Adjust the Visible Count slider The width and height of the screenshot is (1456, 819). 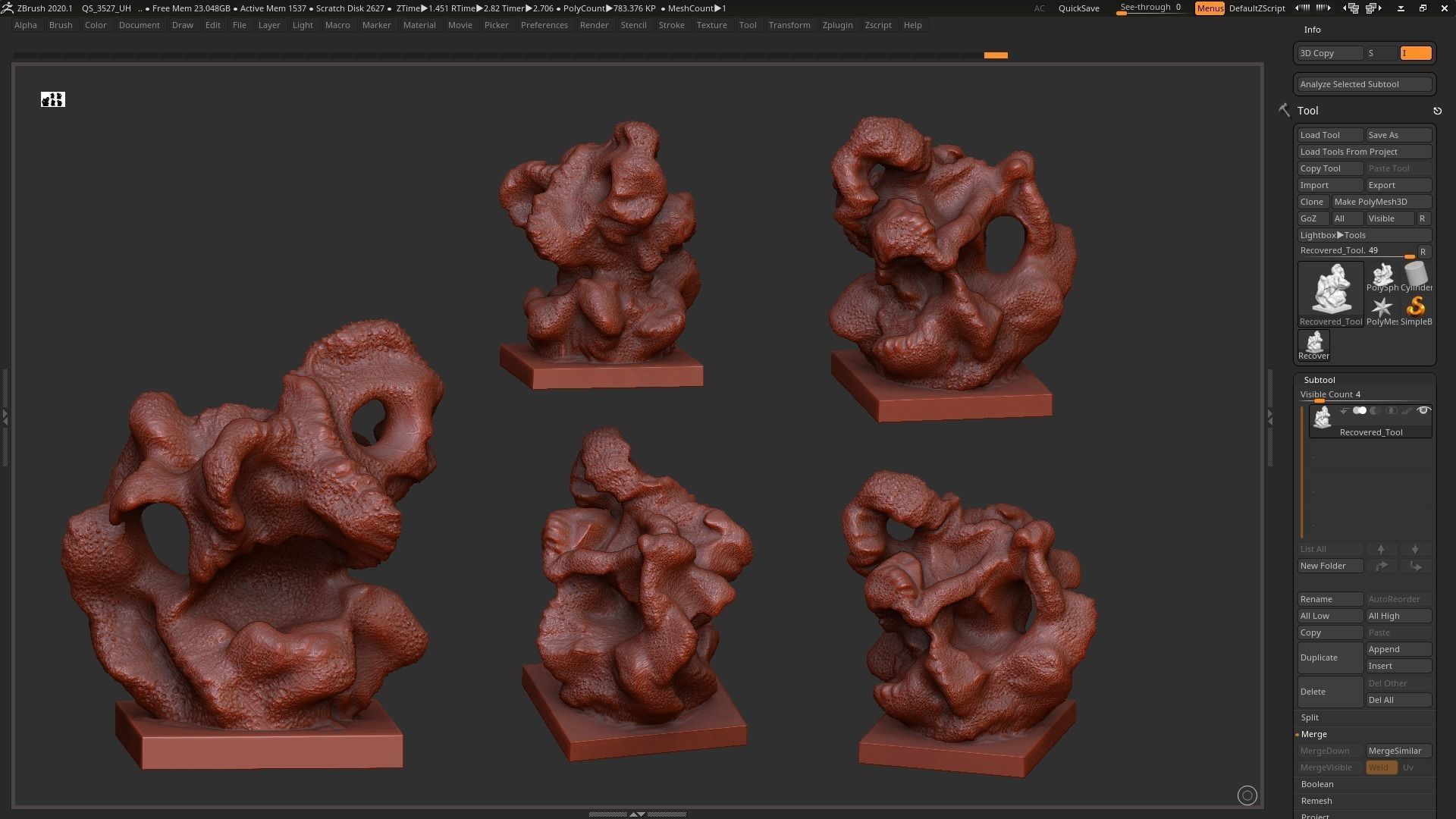pos(1364,395)
